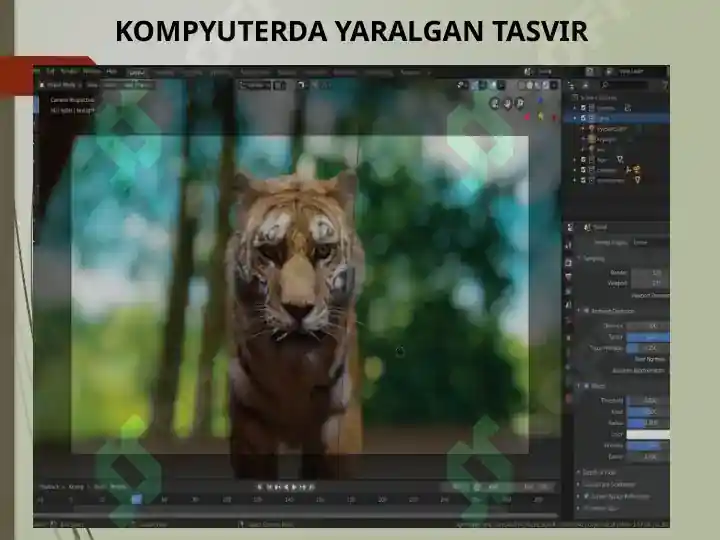Click the pan hand navigation gizmo
Screen dimensions: 720x540
pos(507,103)
